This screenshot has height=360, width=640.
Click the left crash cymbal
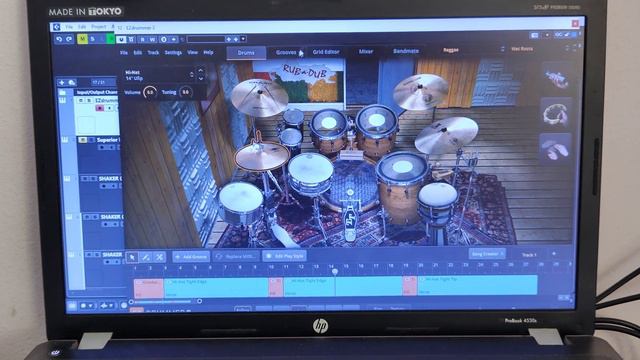pyautogui.click(x=260, y=98)
